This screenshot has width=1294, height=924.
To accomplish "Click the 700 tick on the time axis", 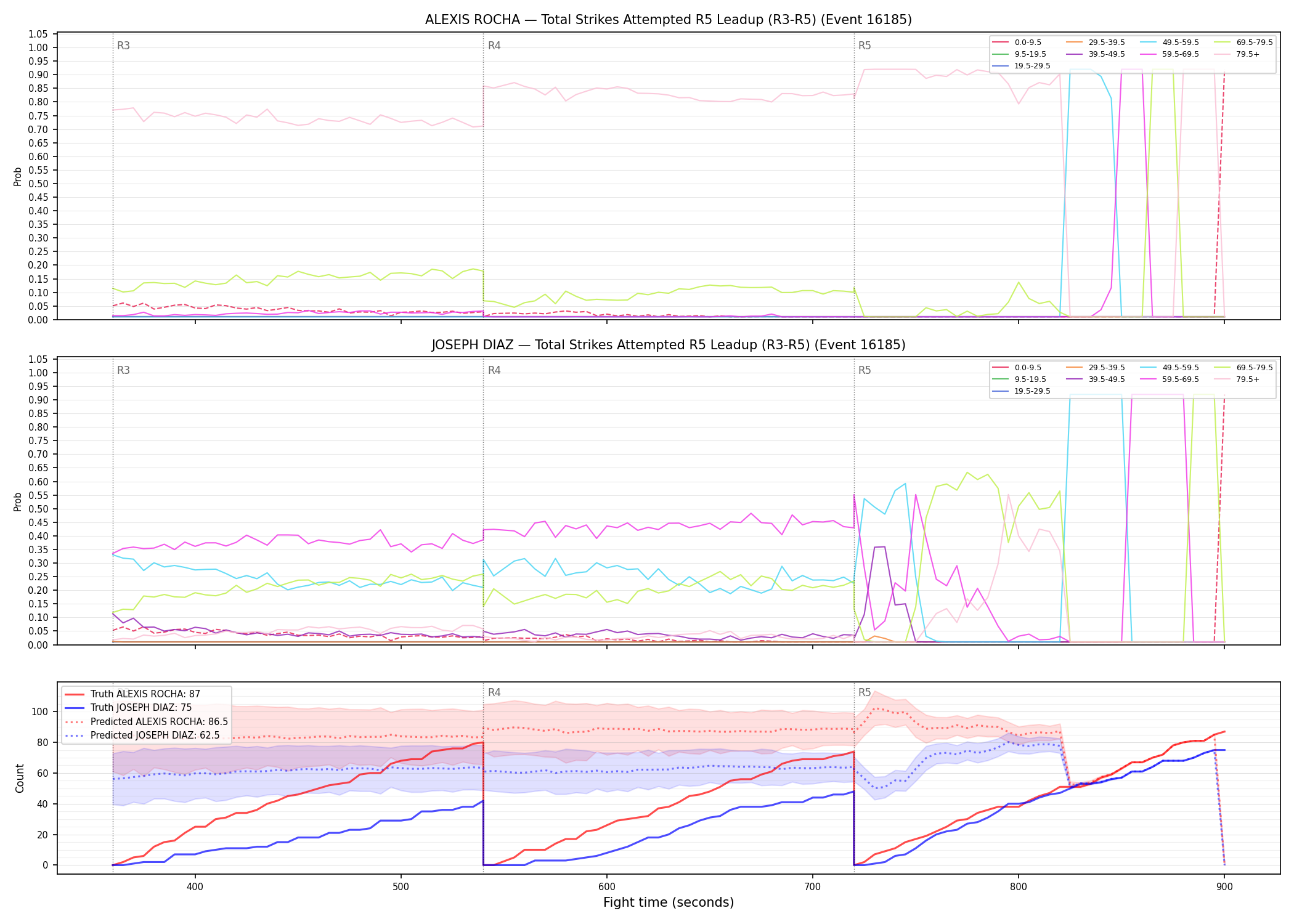I will point(813,886).
